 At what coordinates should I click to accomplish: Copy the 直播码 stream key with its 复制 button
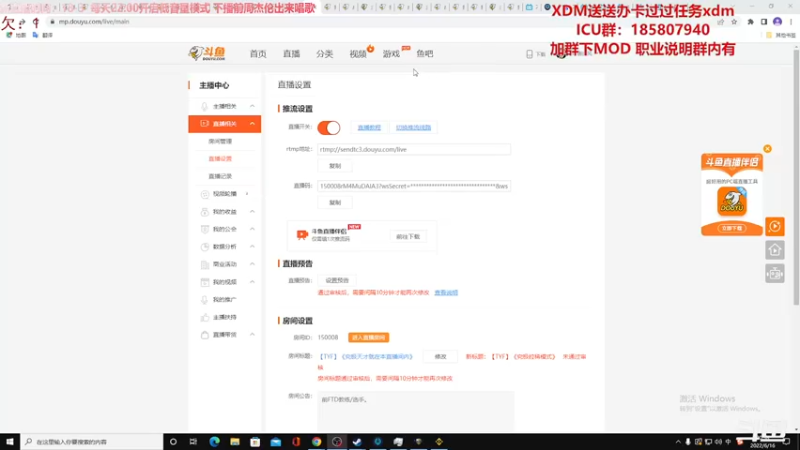click(335, 203)
